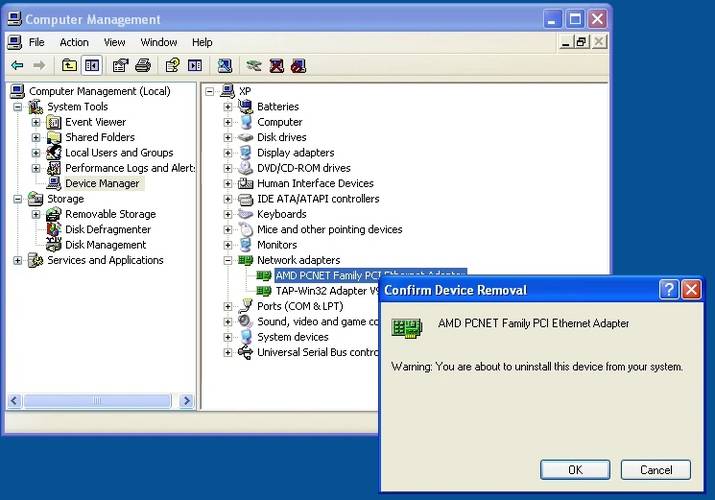Click the Print toolbar icon
The image size is (715, 500).
click(x=143, y=66)
